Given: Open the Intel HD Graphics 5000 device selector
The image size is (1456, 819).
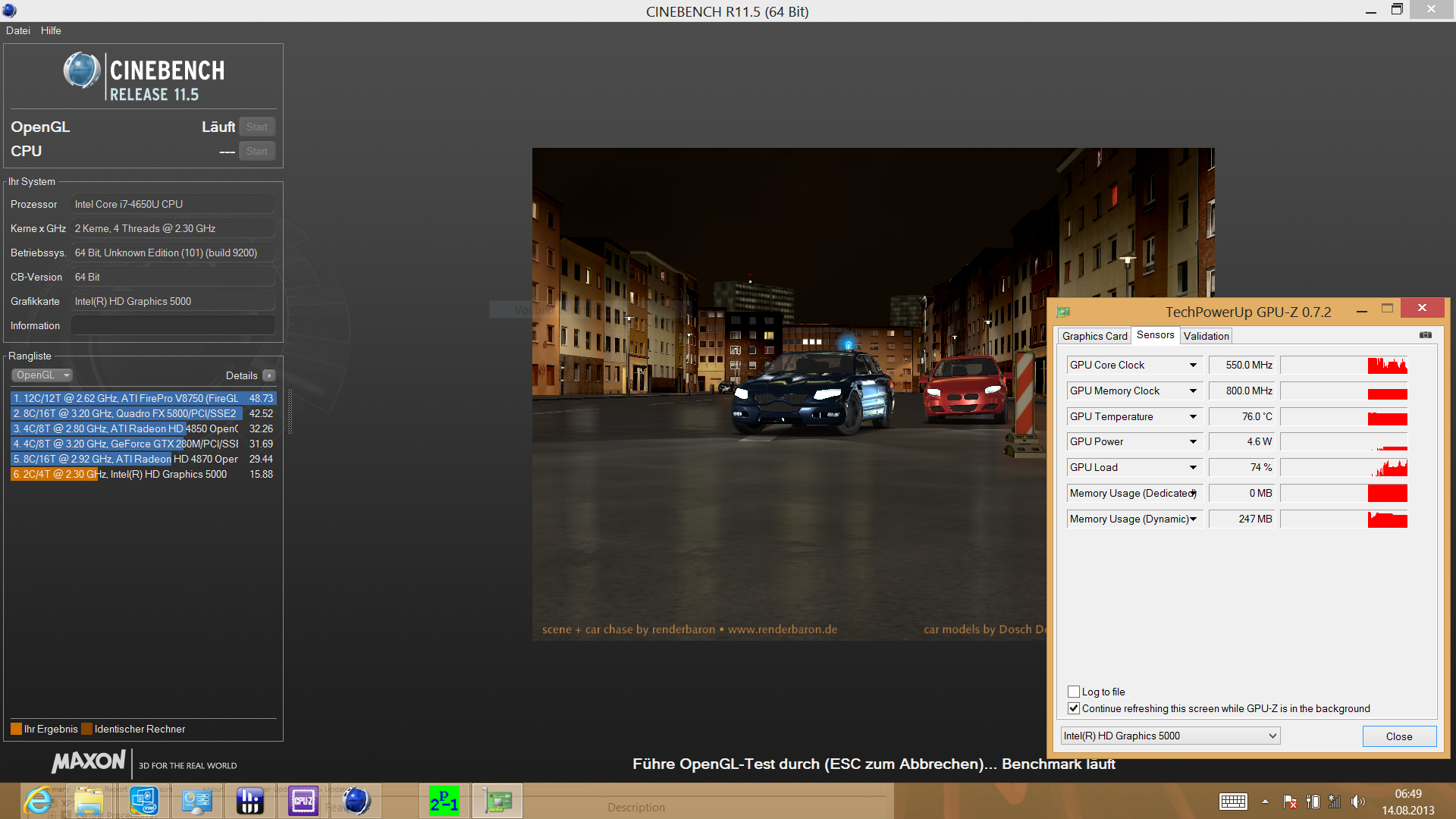Looking at the screenshot, I should point(1170,736).
